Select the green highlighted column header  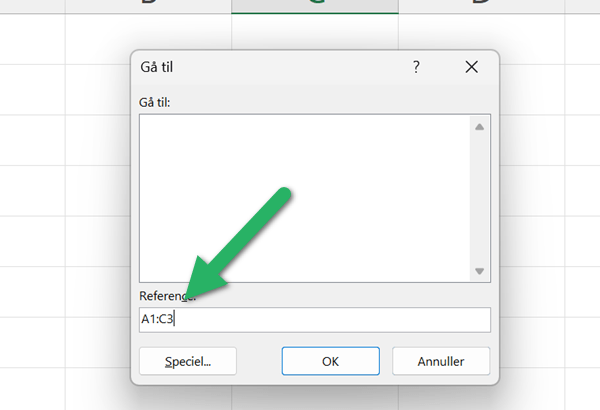pyautogui.click(x=315, y=6)
